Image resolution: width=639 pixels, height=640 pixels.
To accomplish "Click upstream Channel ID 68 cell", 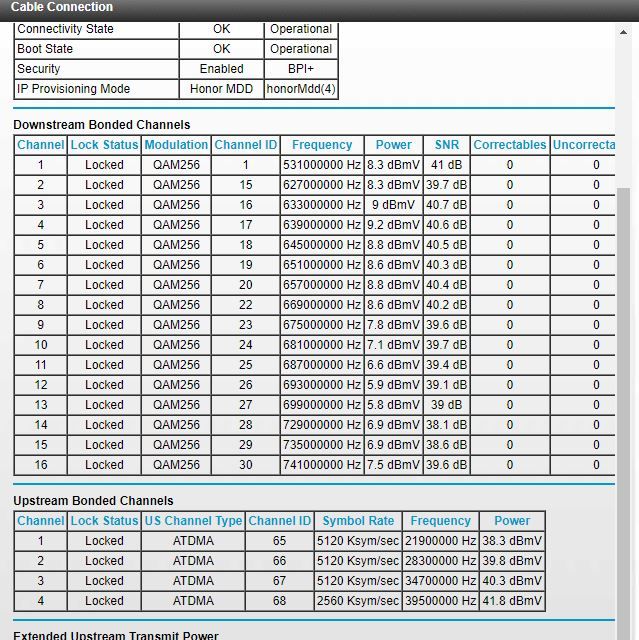I will click(x=279, y=601).
